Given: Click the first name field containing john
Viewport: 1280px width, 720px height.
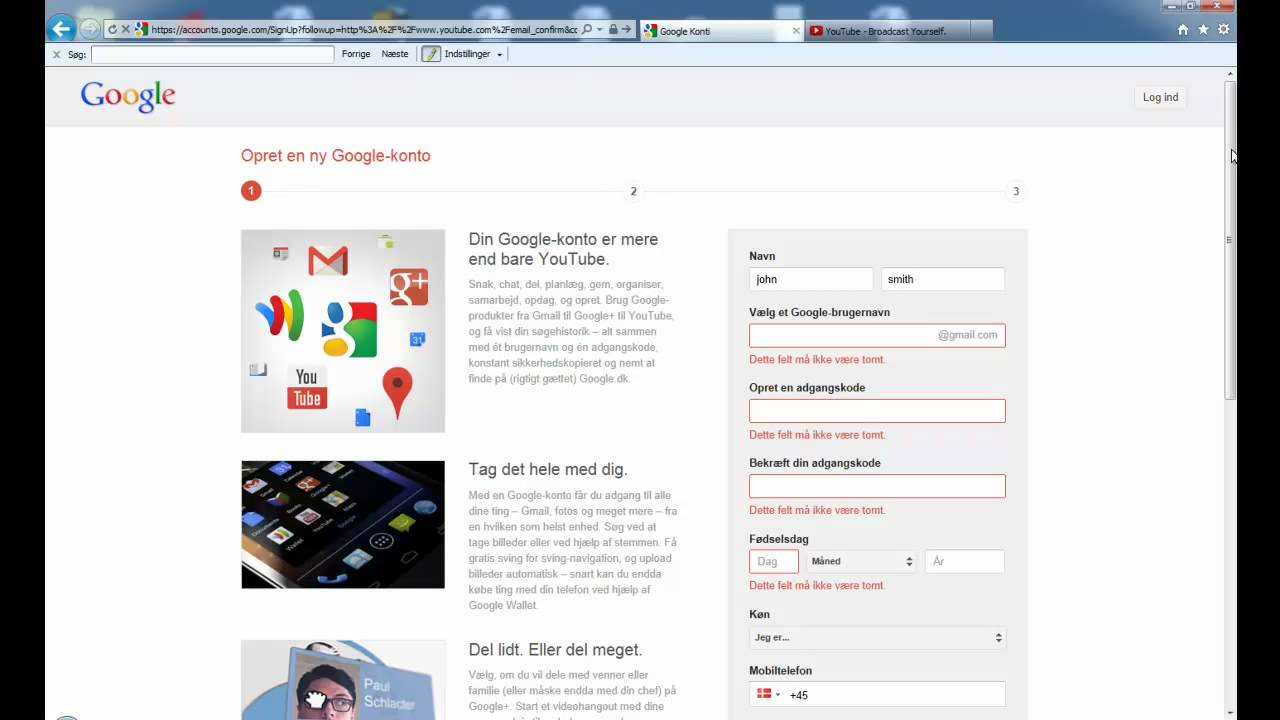Looking at the screenshot, I should click(811, 279).
